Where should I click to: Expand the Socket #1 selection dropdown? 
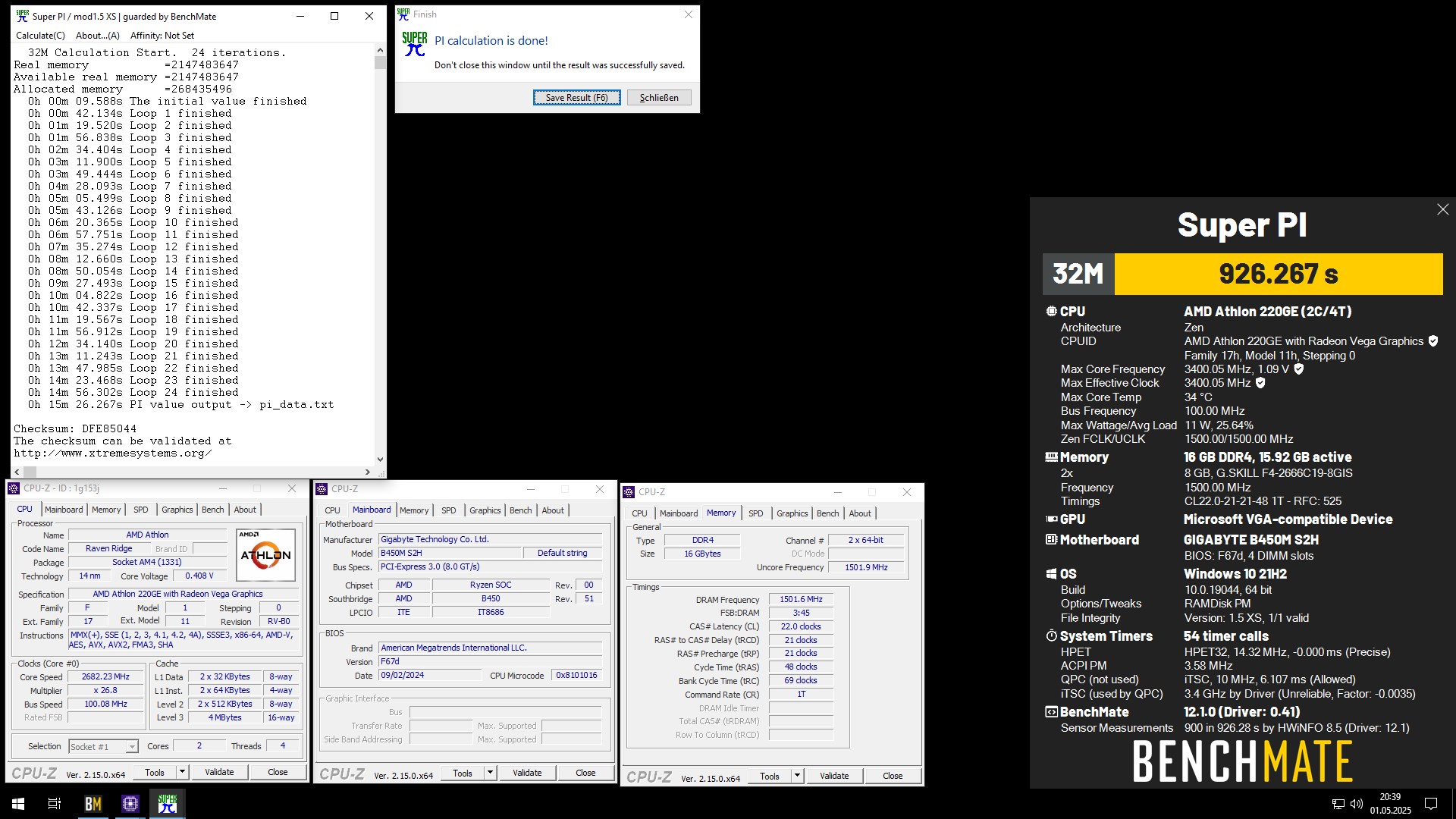pos(131,747)
